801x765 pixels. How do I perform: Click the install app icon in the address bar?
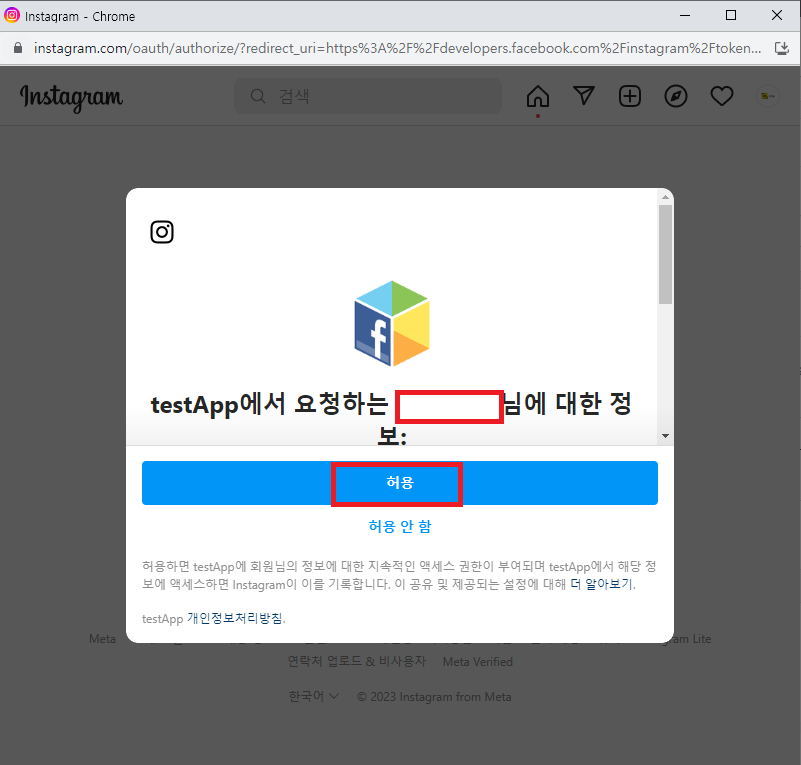782,48
